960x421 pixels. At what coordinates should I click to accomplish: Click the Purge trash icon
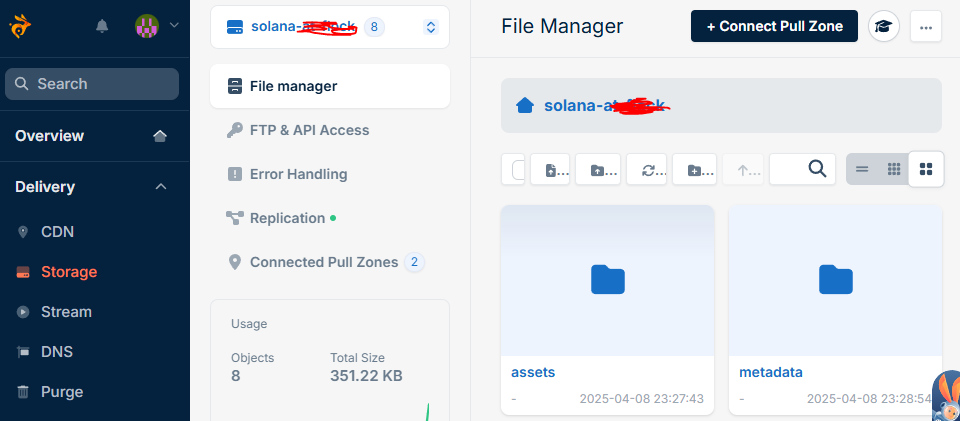click(23, 392)
